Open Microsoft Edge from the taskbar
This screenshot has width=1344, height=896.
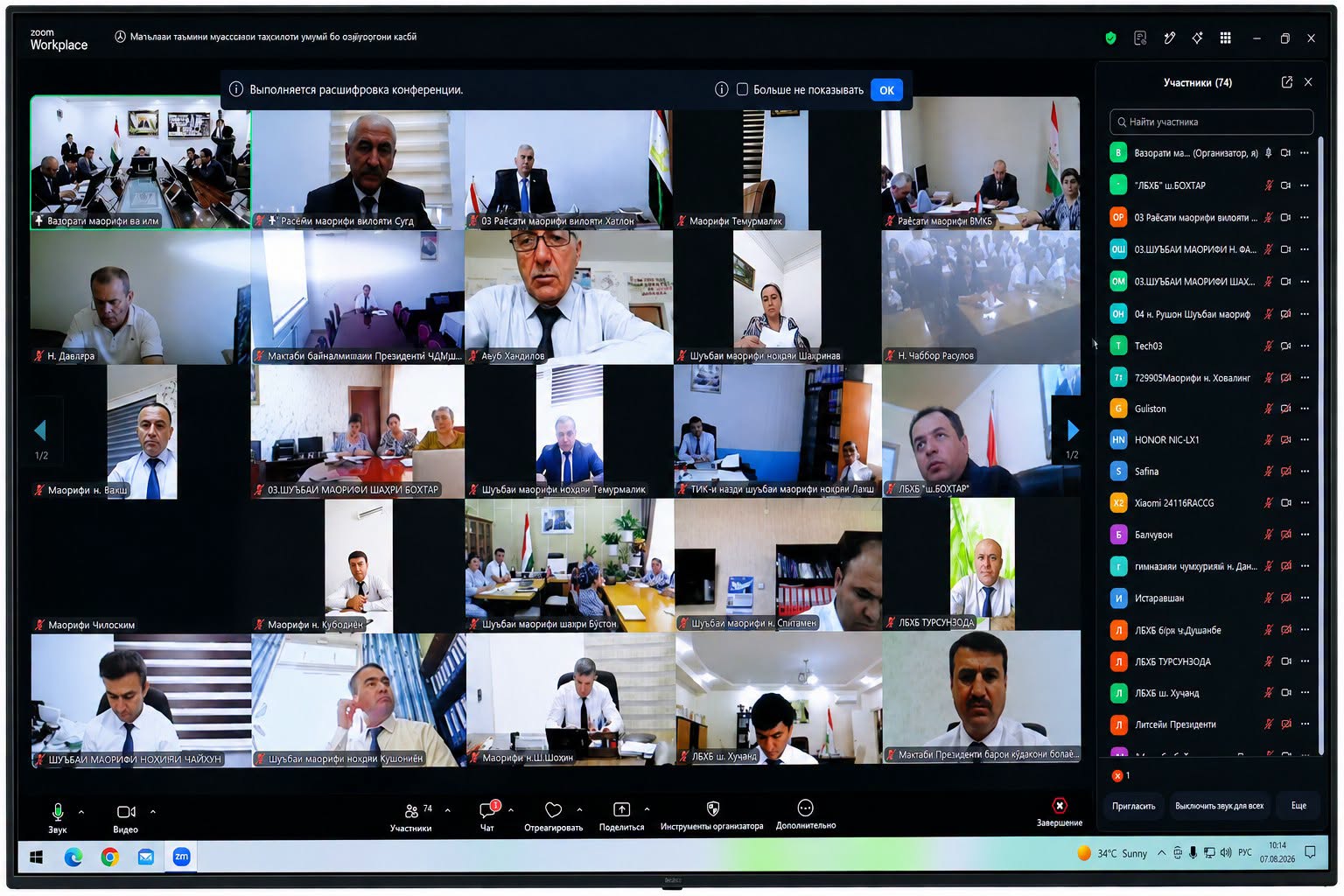[x=73, y=857]
